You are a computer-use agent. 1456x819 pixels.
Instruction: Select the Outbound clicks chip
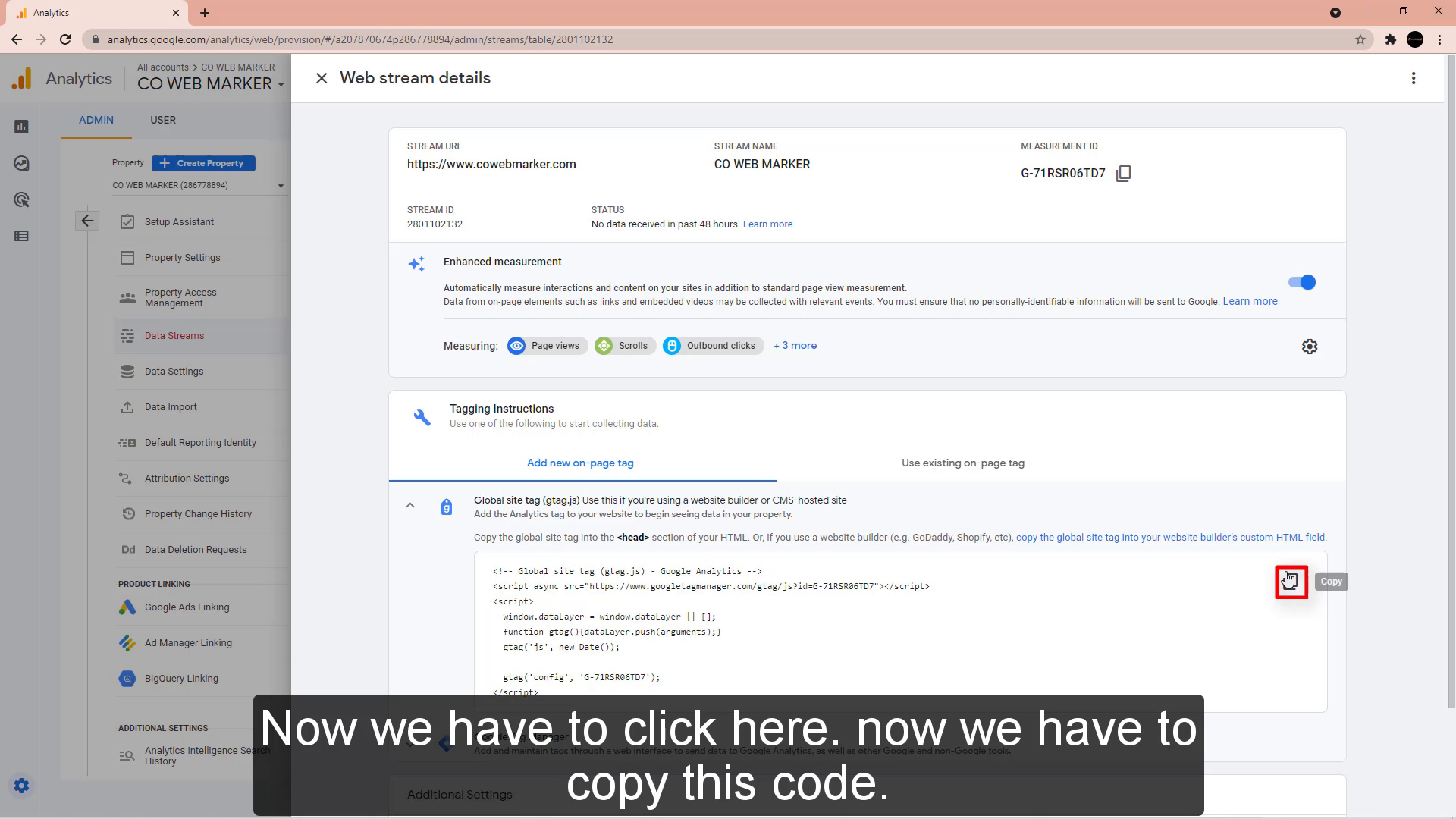[x=712, y=346]
